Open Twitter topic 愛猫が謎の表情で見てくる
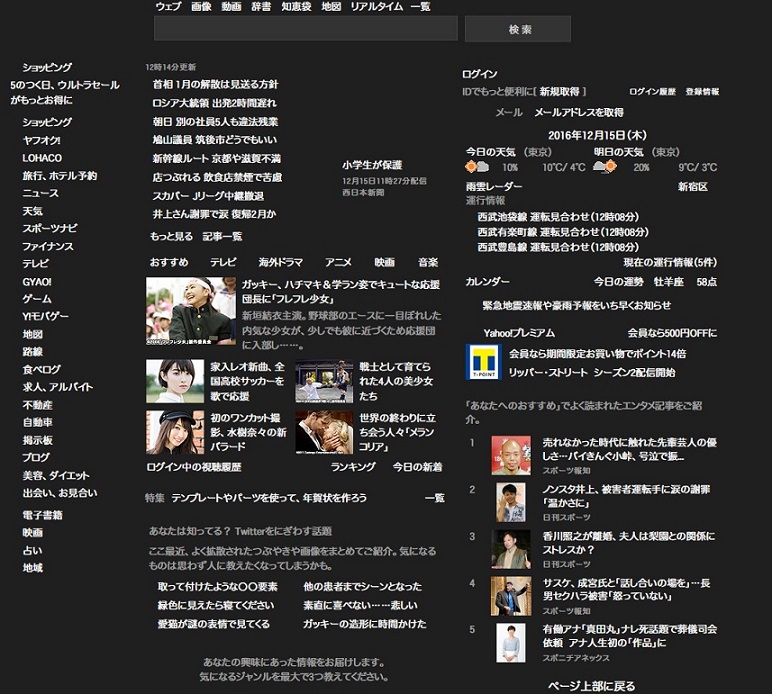 (214, 624)
